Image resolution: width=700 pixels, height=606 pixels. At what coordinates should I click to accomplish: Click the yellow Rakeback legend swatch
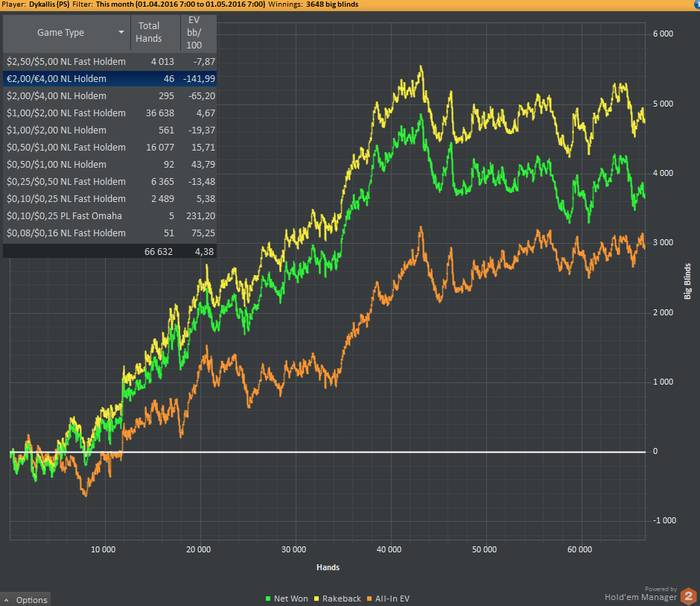point(317,599)
